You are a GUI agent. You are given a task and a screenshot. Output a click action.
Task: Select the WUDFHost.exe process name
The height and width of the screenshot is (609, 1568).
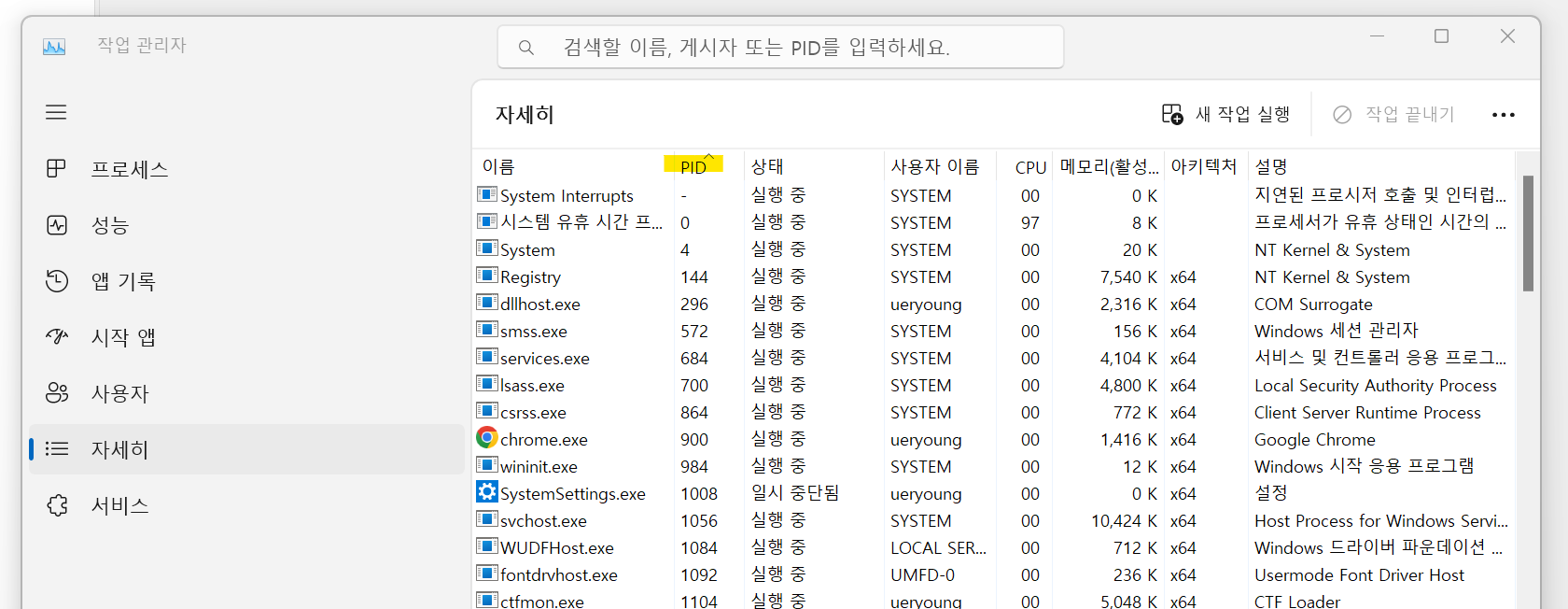[557, 548]
